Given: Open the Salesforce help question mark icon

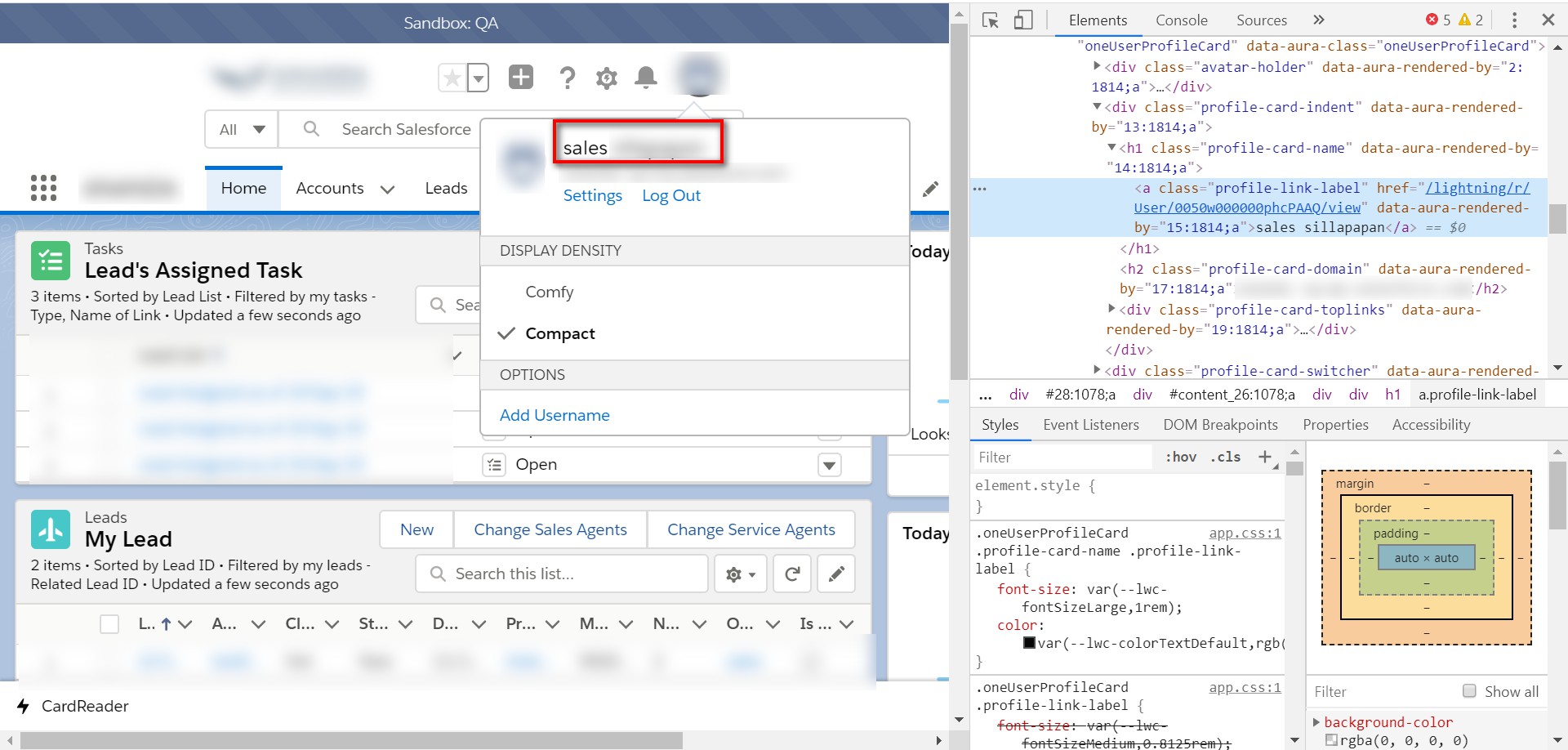Looking at the screenshot, I should click(567, 78).
